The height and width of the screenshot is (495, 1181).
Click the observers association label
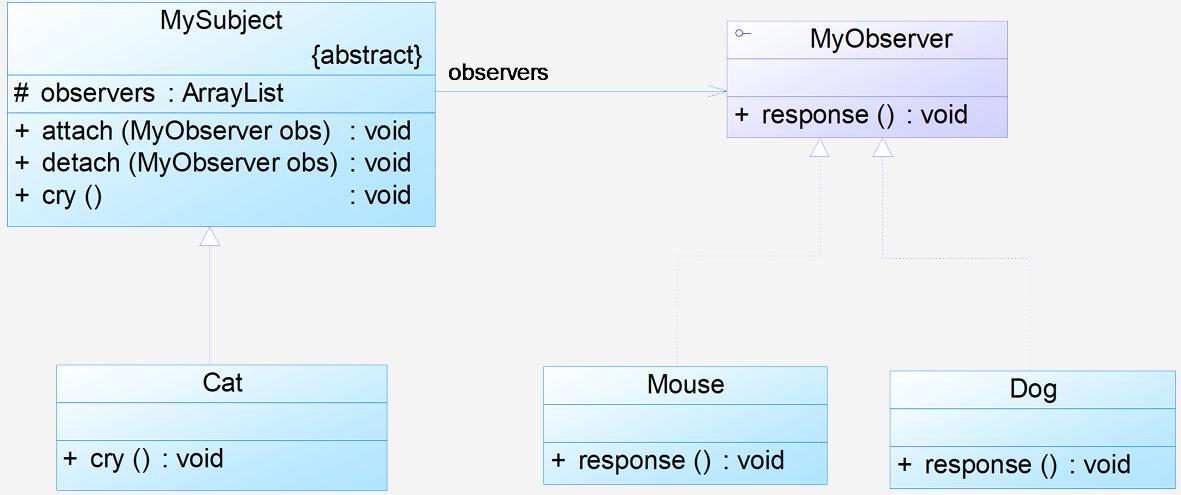point(498,73)
